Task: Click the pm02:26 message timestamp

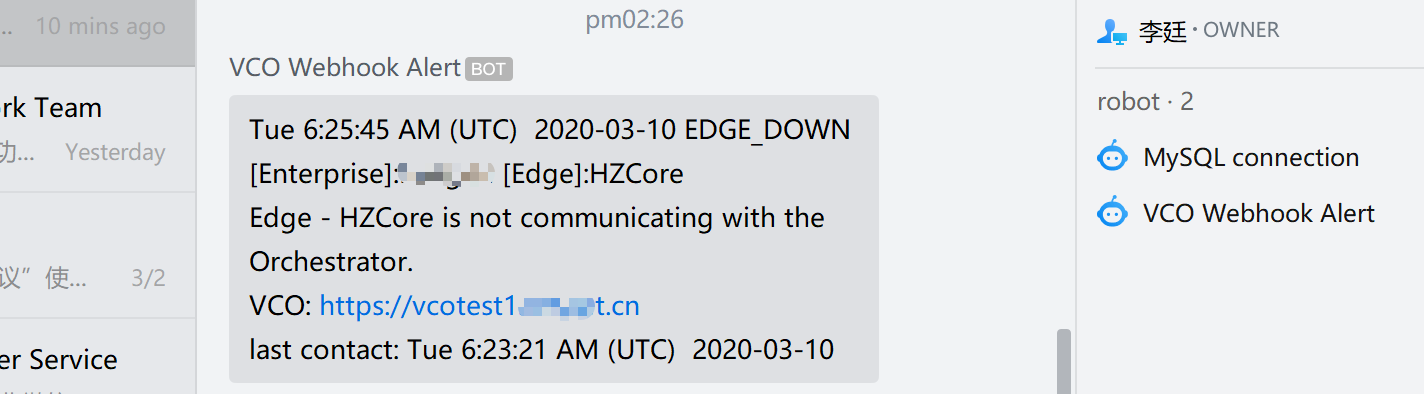Action: pos(635,20)
